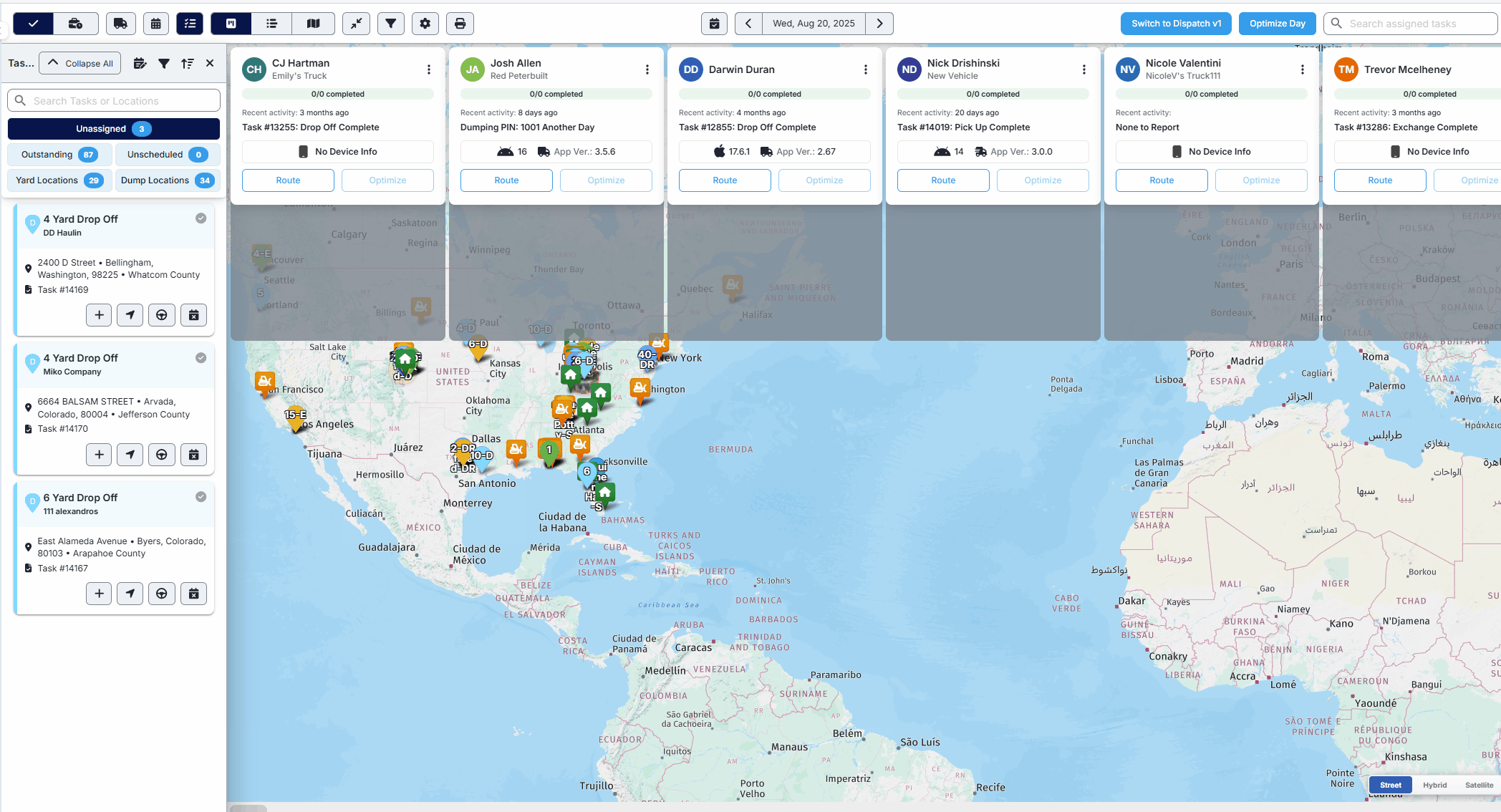Click the steering wheel icon for Task #14167
Image resolution: width=1501 pixels, height=812 pixels.
point(162,594)
